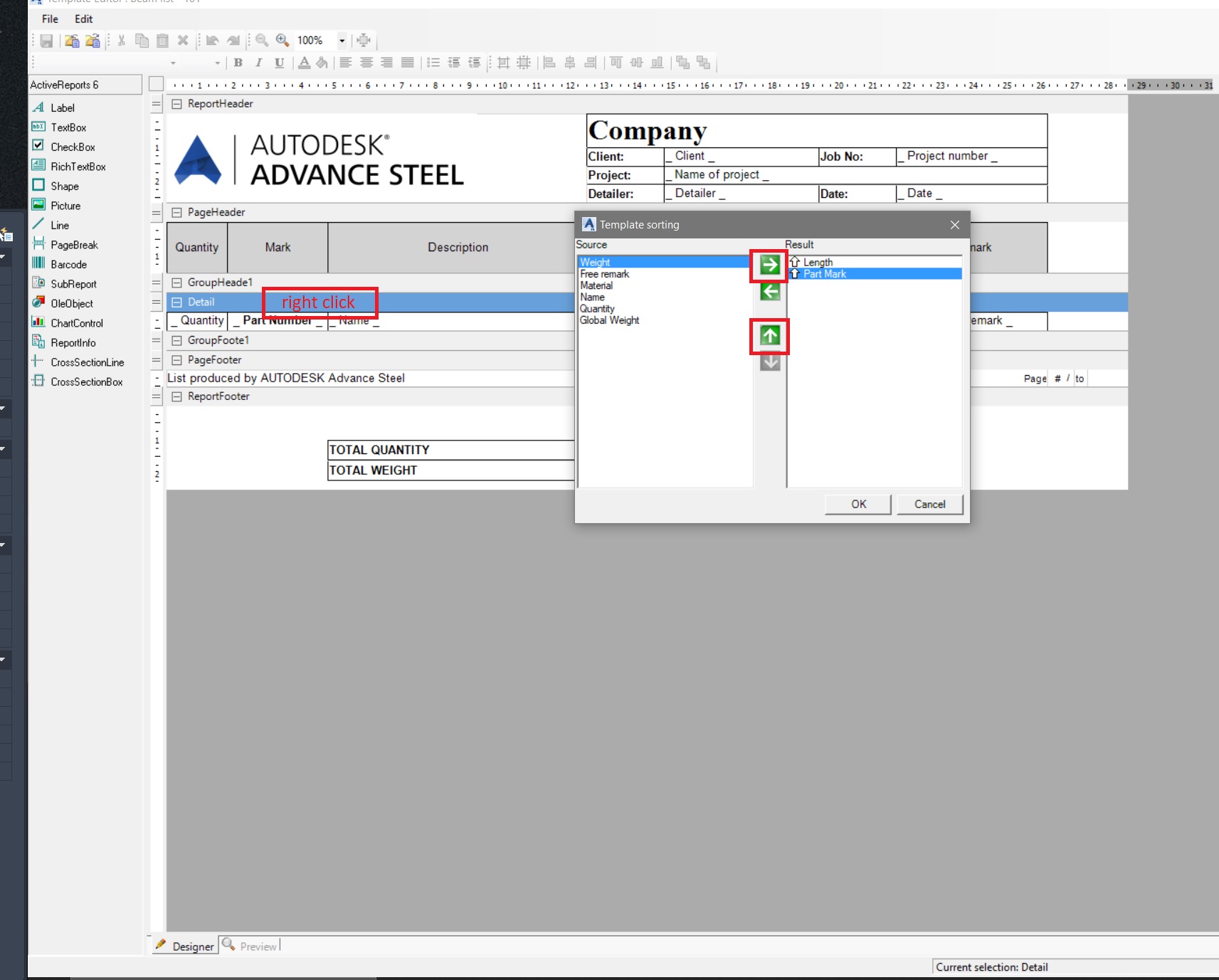Move Weight to Result with right arrow

point(770,265)
